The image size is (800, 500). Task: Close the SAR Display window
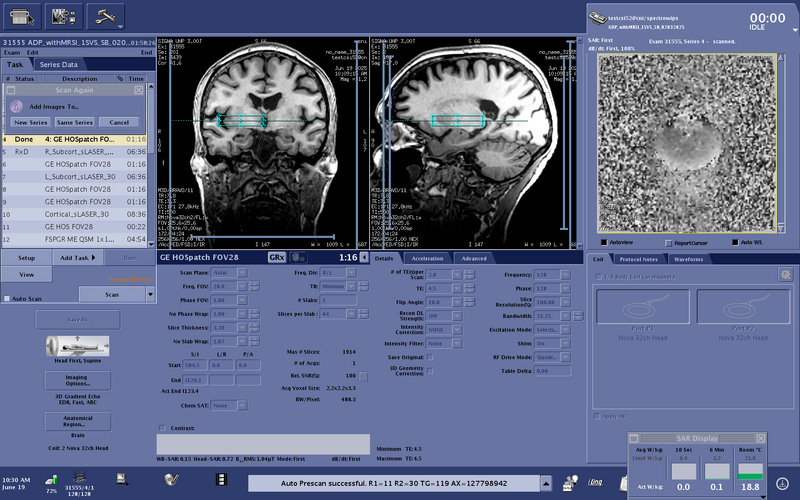click(760, 438)
